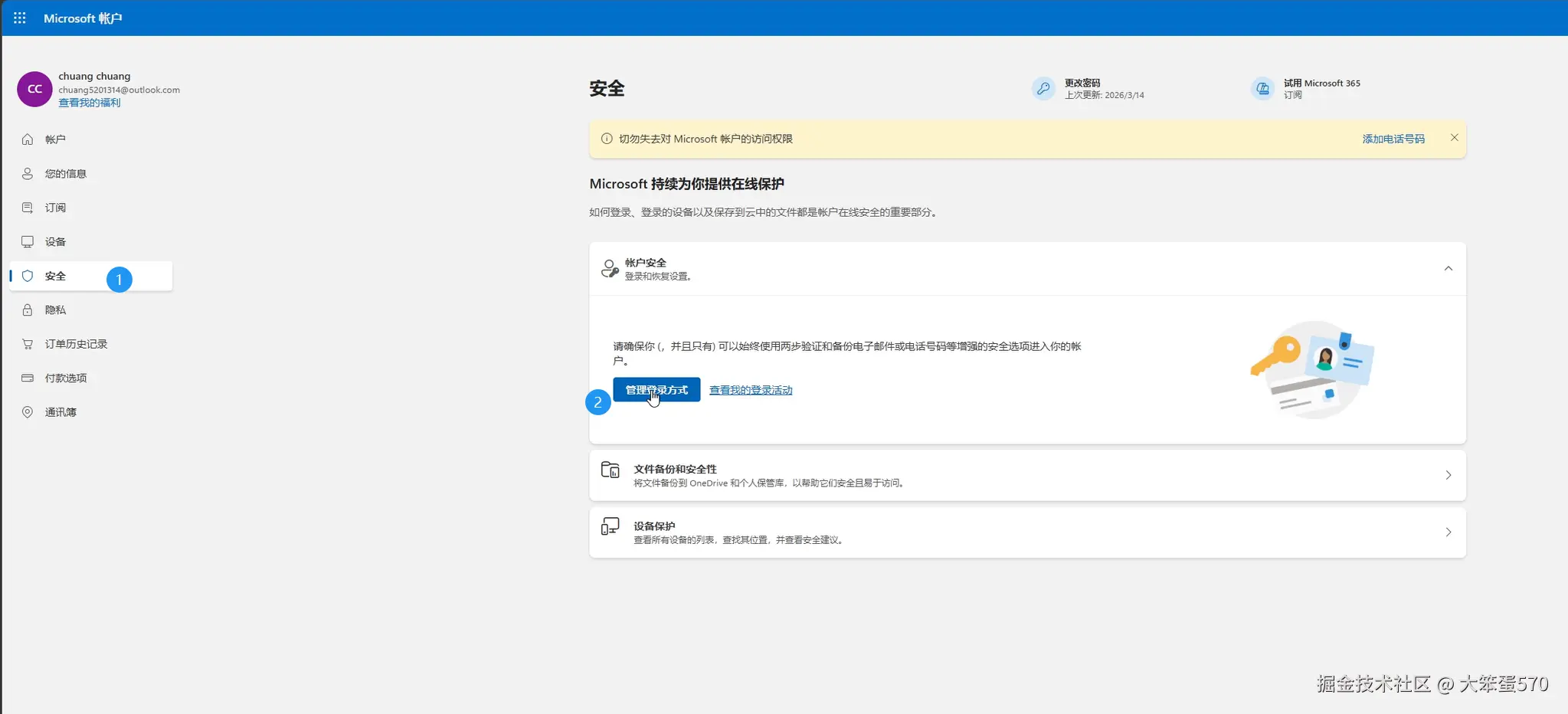Select 设备 in the sidebar
This screenshot has height=714, width=1568.
coord(91,242)
